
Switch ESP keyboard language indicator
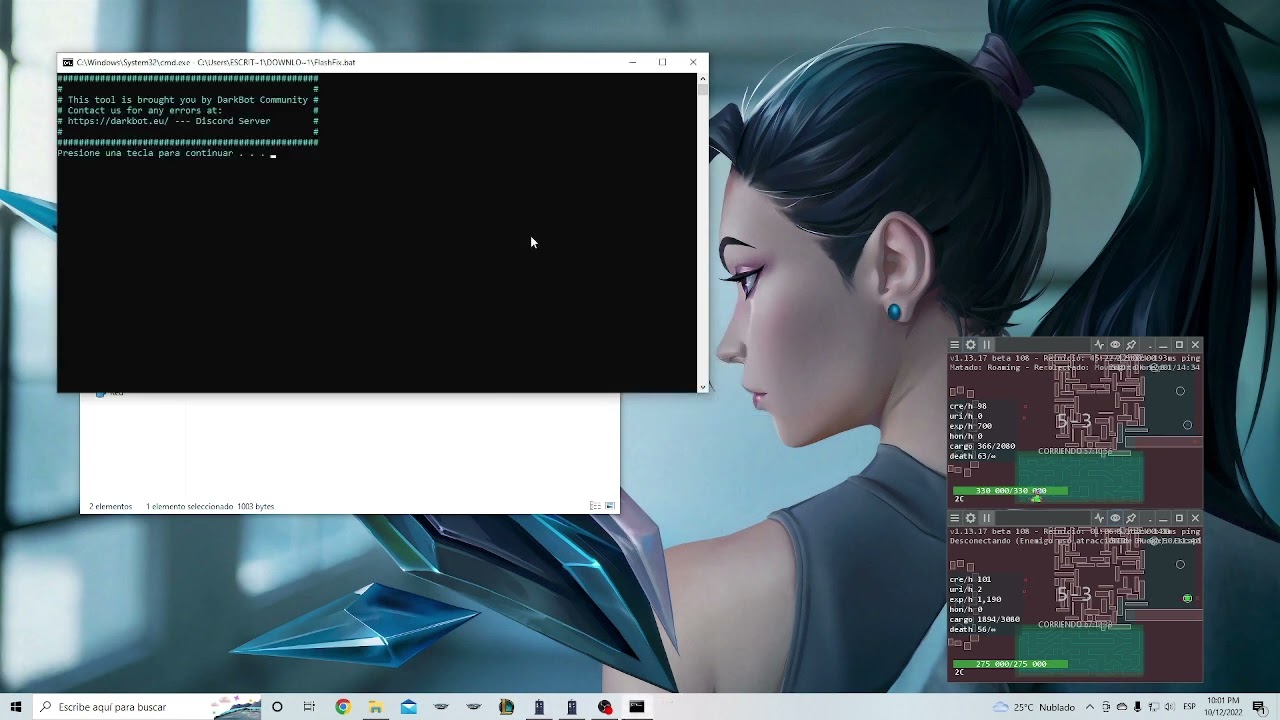tap(1189, 707)
